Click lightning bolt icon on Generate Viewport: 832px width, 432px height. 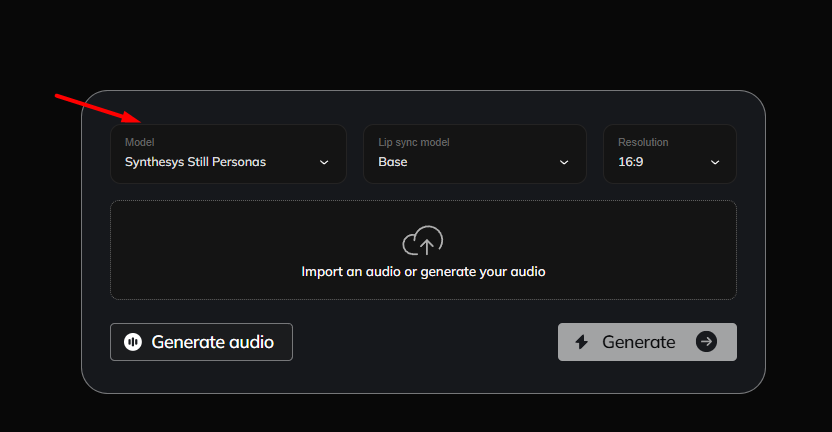(582, 342)
